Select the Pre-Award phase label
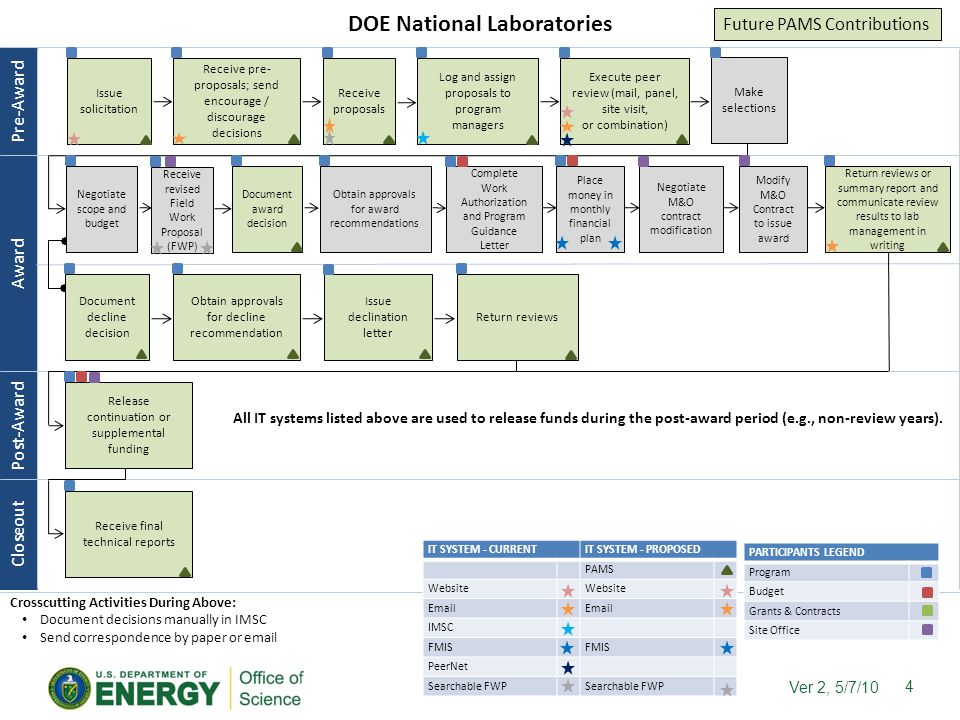The image size is (960, 720). point(18,101)
